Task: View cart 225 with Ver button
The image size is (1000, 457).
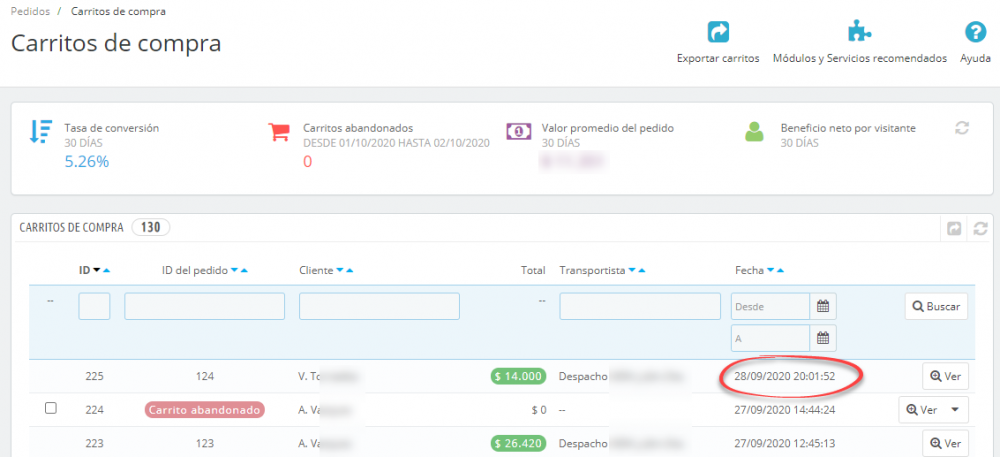Action: tap(945, 376)
